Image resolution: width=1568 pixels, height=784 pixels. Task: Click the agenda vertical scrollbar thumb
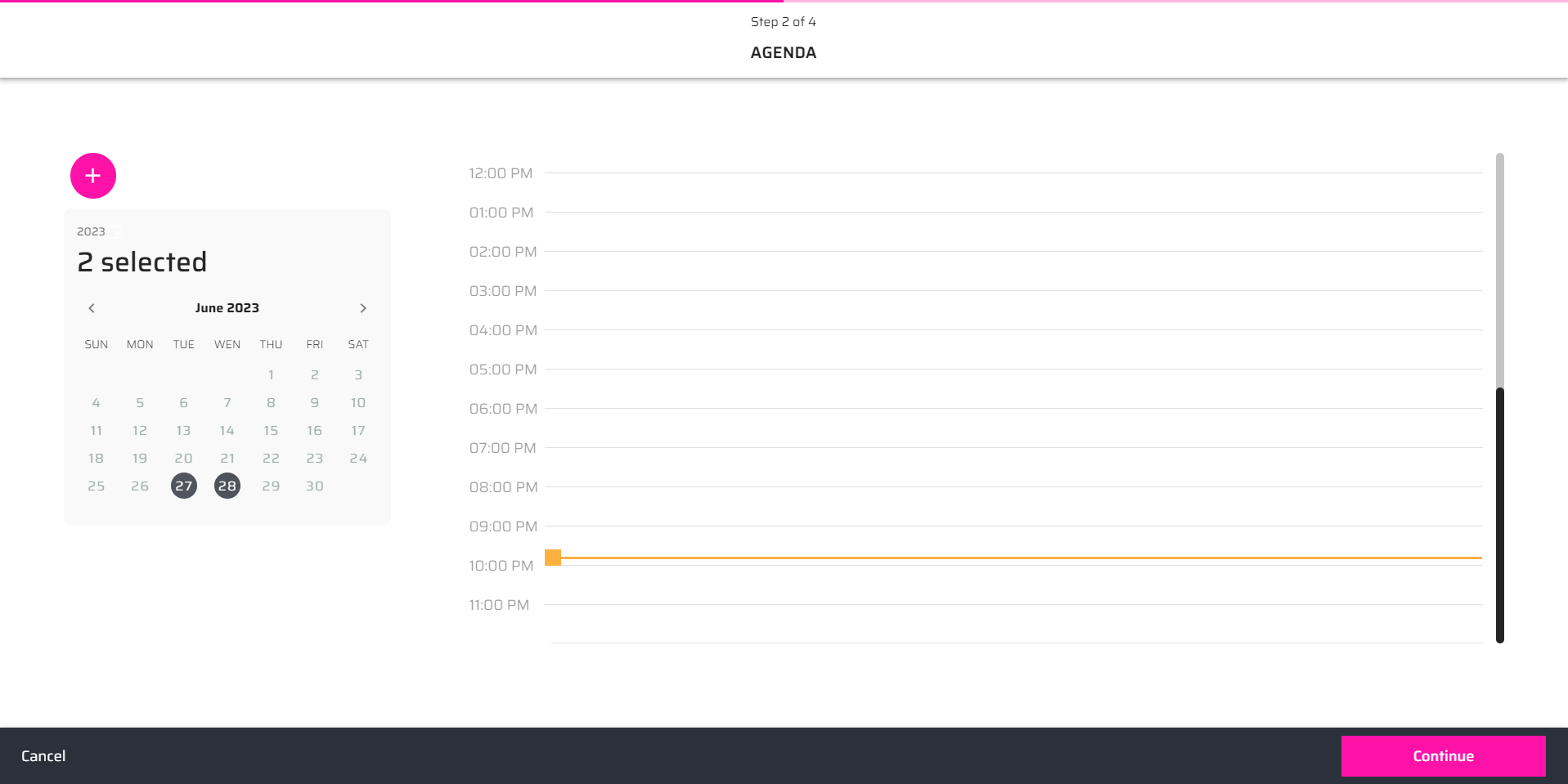[1499, 515]
